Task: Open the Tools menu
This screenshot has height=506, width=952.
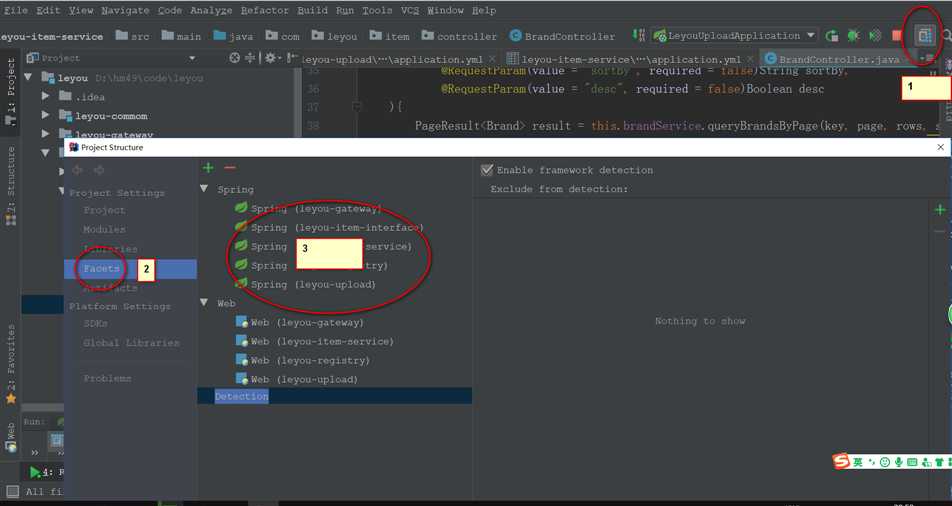Action: (377, 10)
